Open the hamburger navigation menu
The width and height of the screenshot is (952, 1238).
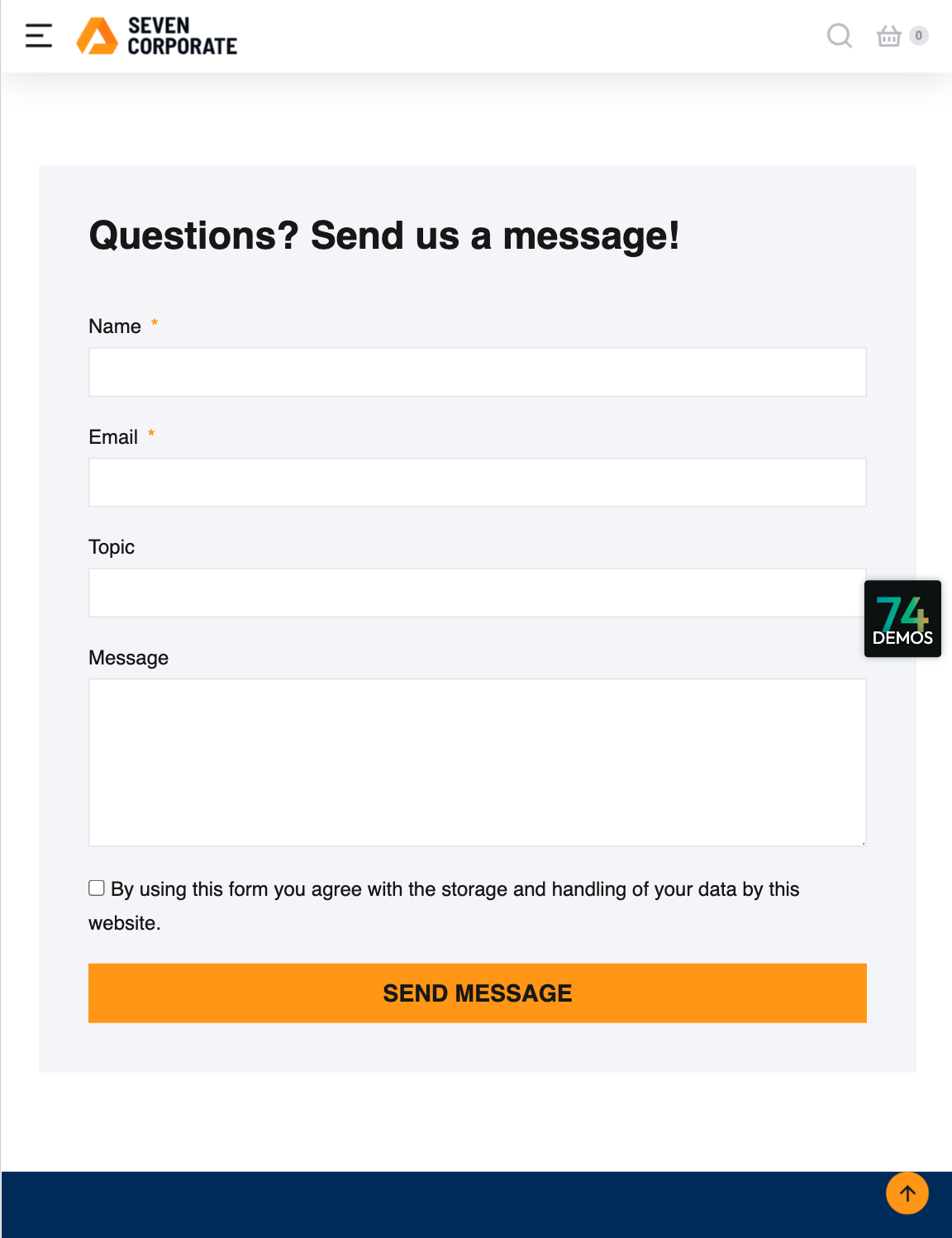click(x=39, y=36)
